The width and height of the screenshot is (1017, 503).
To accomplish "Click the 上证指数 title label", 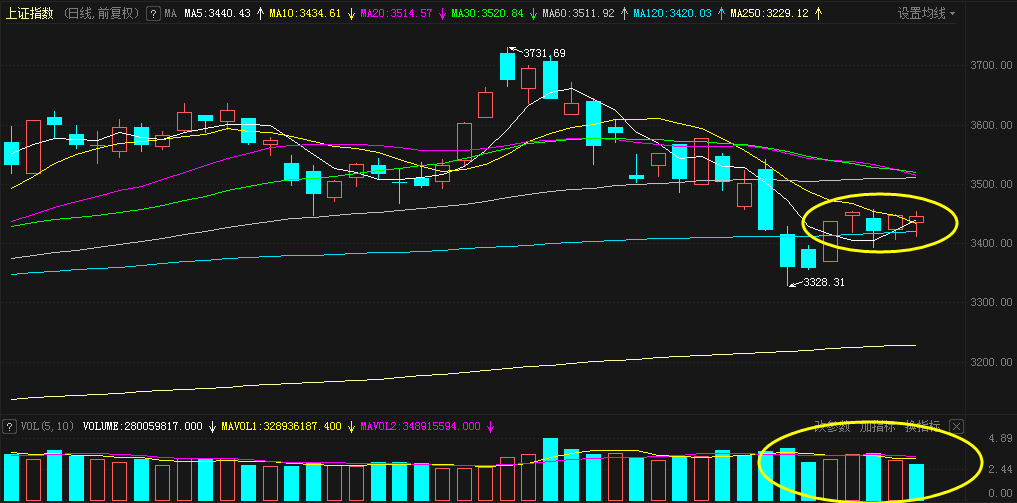I will click(x=30, y=14).
